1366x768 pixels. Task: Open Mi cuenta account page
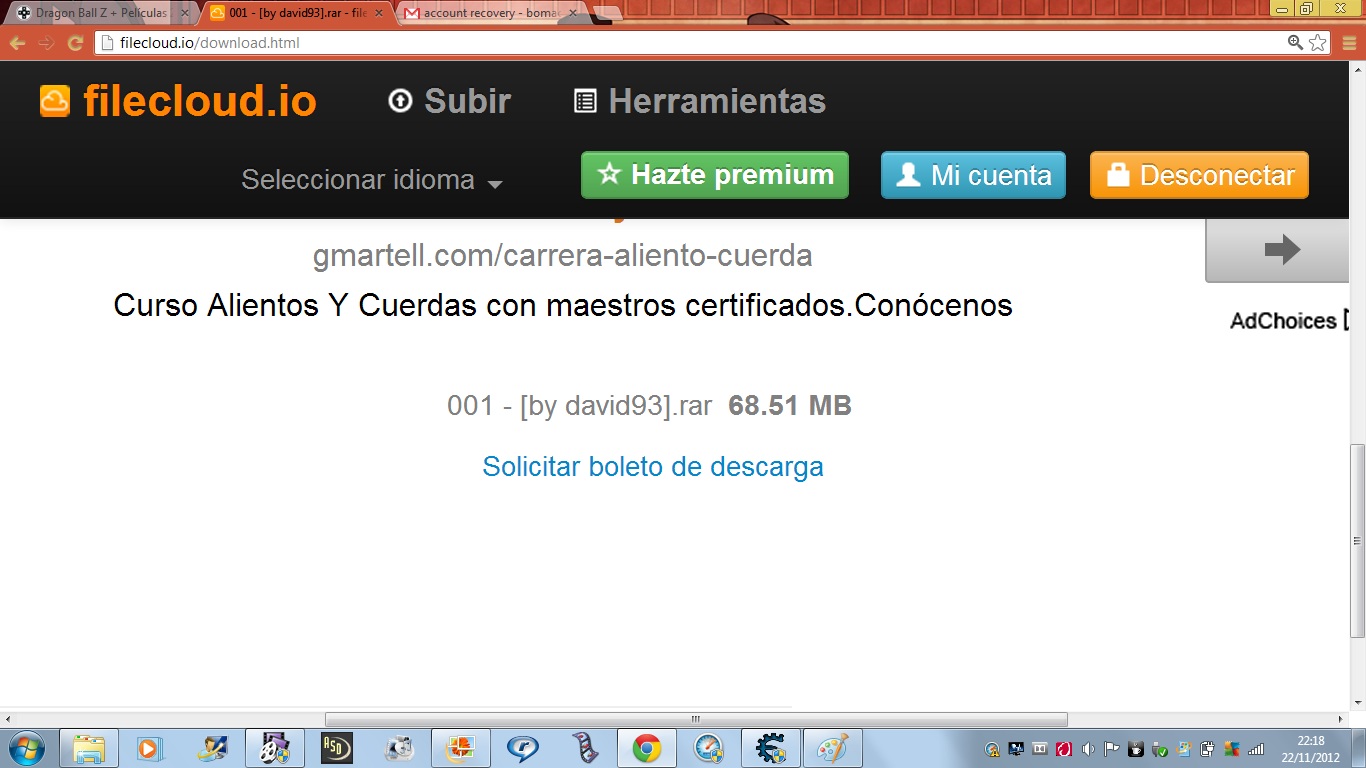click(973, 175)
